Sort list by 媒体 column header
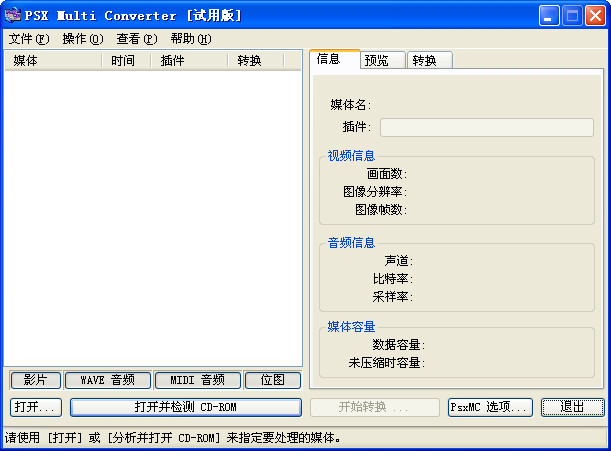611x451 pixels. 53,60
